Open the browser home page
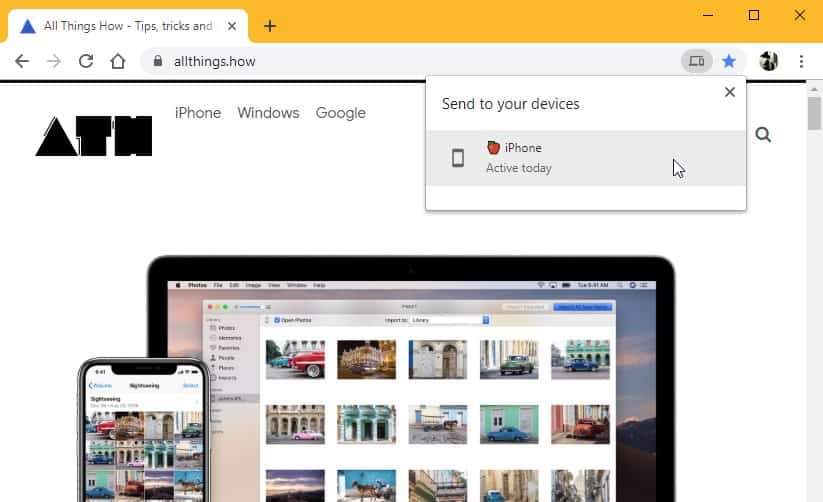The width and height of the screenshot is (823, 502). [x=118, y=61]
